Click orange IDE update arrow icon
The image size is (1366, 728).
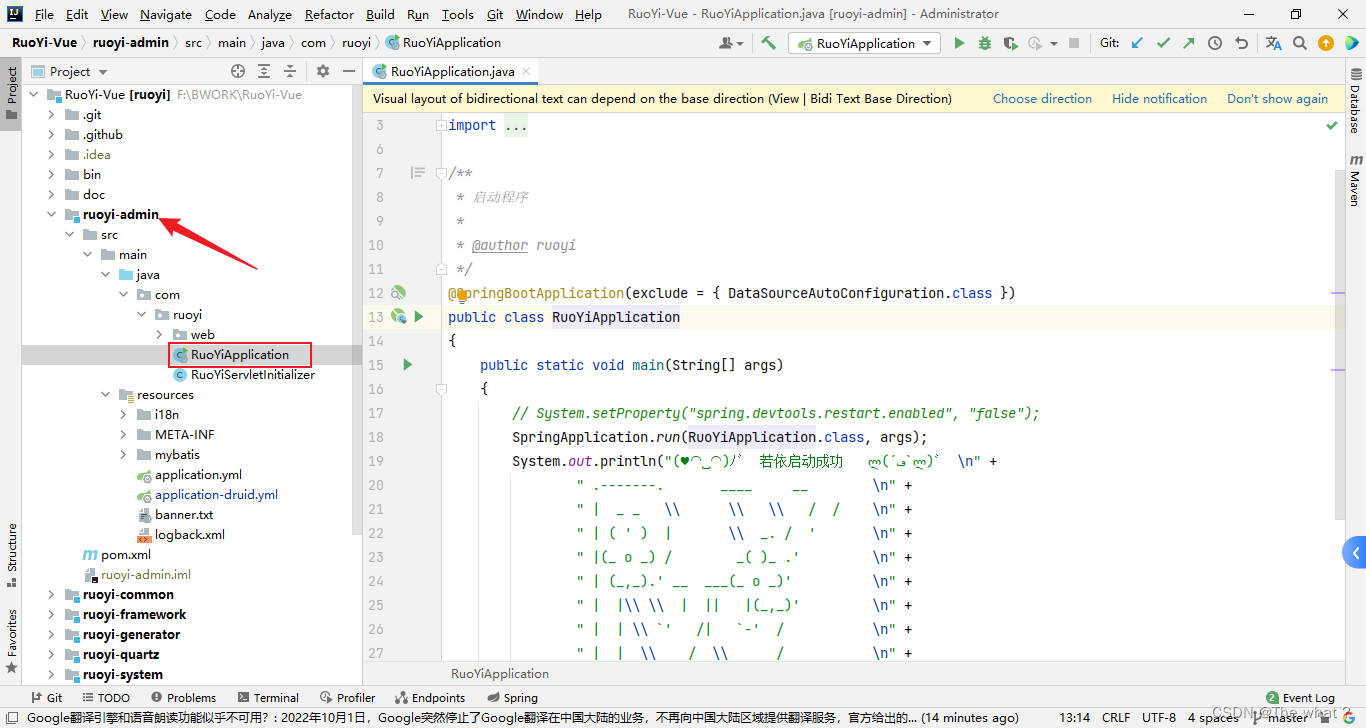(x=1326, y=43)
